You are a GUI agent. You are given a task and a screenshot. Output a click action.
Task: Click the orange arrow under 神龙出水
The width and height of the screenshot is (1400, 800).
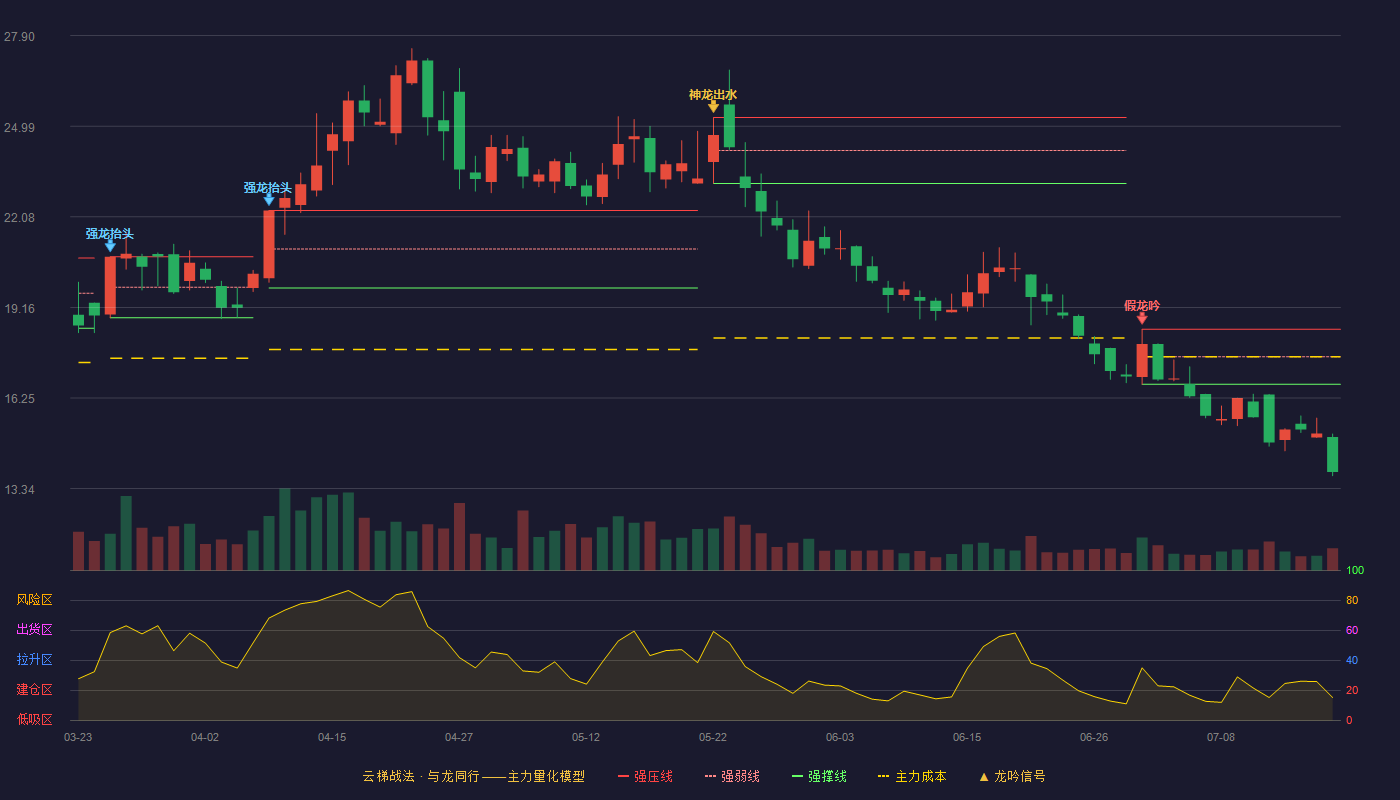pyautogui.click(x=713, y=107)
